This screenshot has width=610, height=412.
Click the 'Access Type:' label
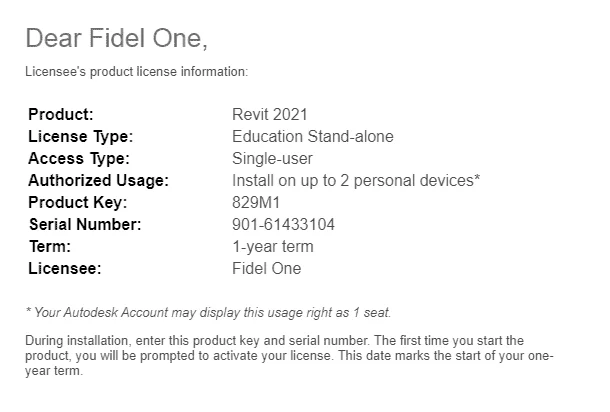[x=79, y=159]
